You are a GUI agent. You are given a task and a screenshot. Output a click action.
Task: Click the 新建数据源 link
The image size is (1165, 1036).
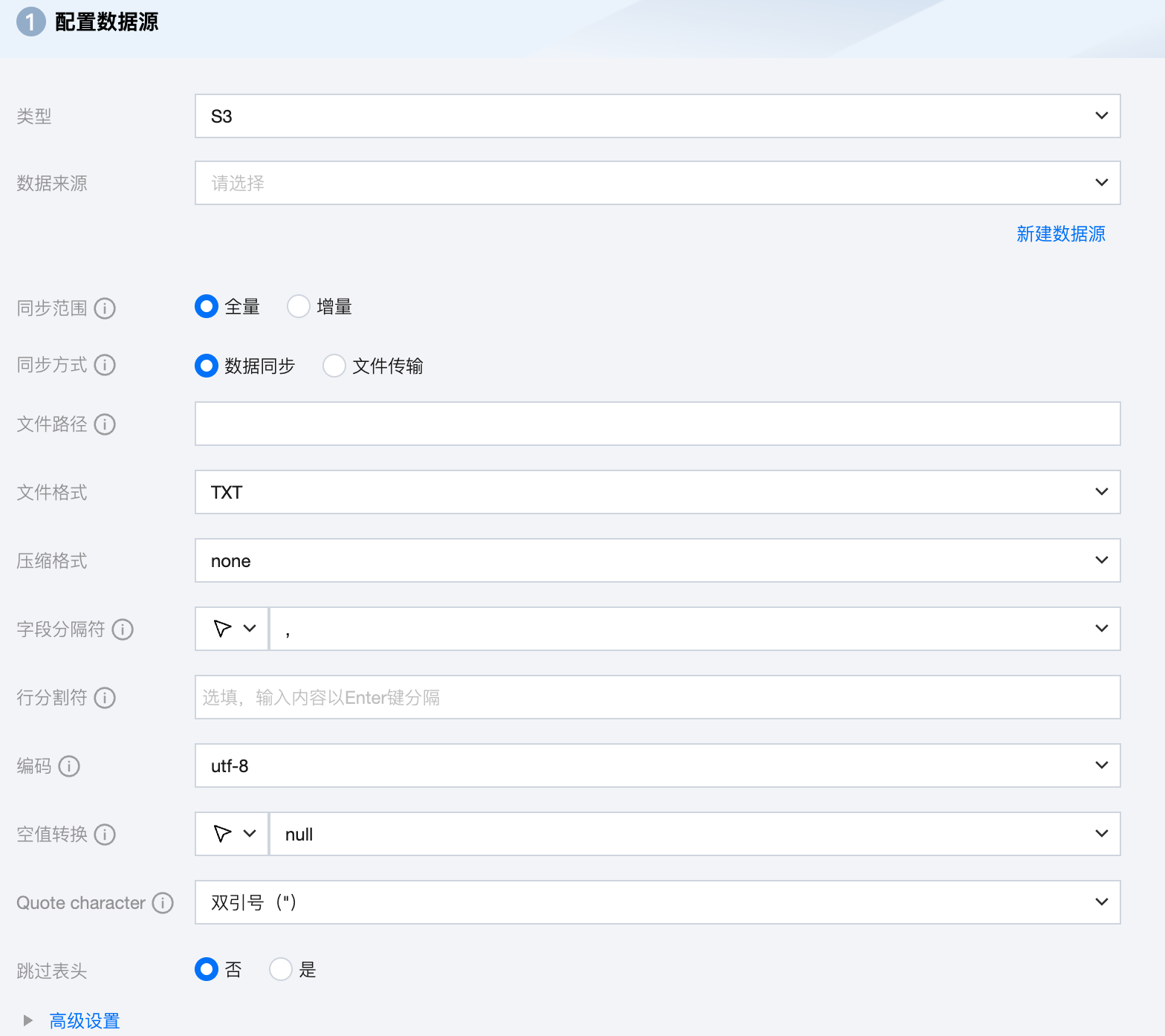click(1060, 234)
